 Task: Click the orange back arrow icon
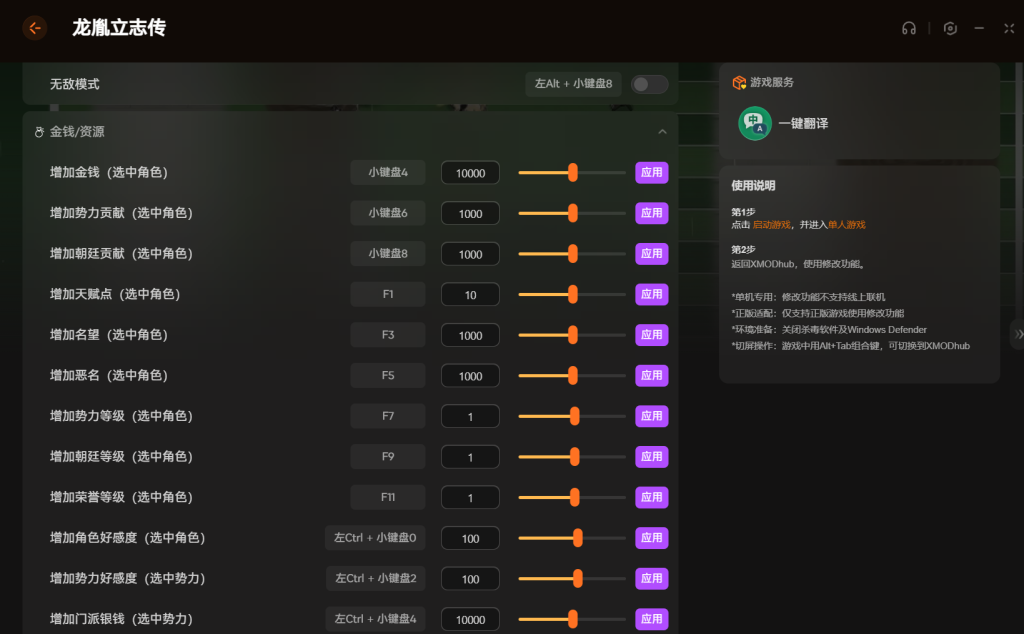pos(35,28)
